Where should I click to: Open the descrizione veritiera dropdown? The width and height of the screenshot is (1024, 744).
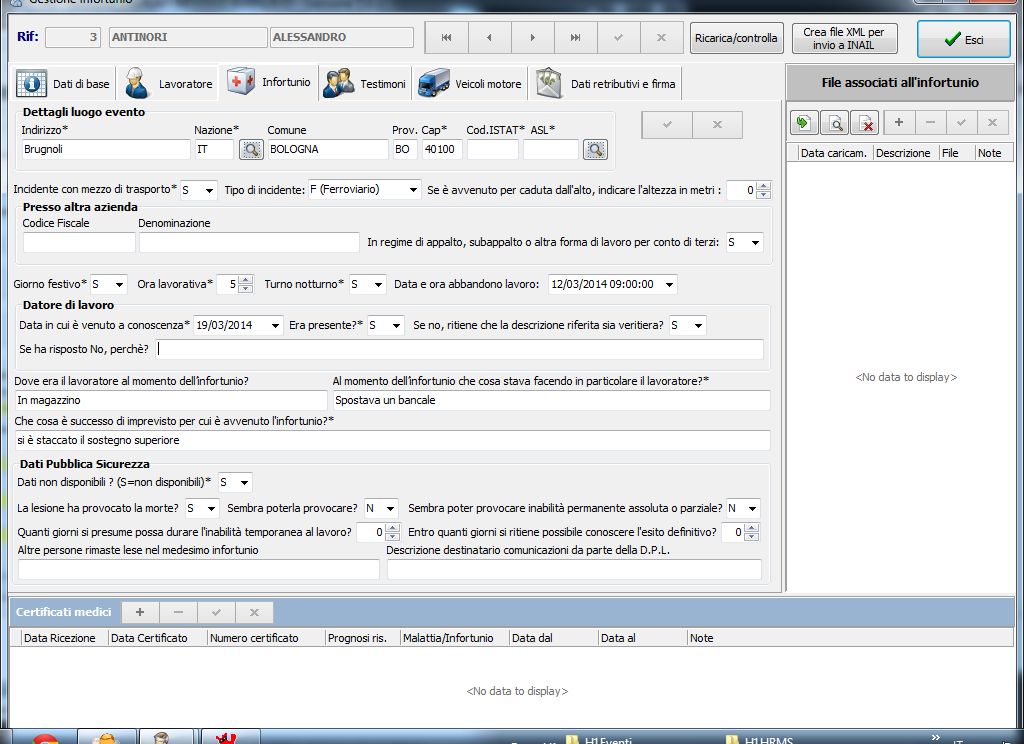pos(698,325)
